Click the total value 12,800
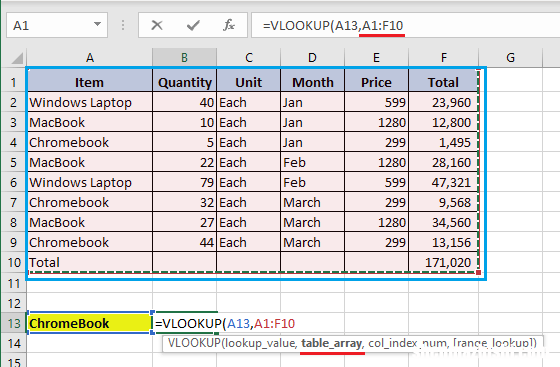The height and width of the screenshot is (367, 560). (443, 122)
